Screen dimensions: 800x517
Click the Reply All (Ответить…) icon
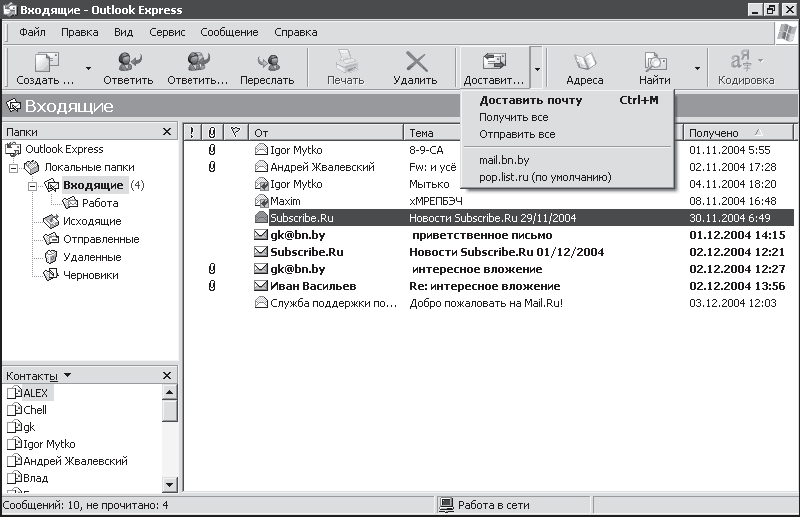click(197, 61)
